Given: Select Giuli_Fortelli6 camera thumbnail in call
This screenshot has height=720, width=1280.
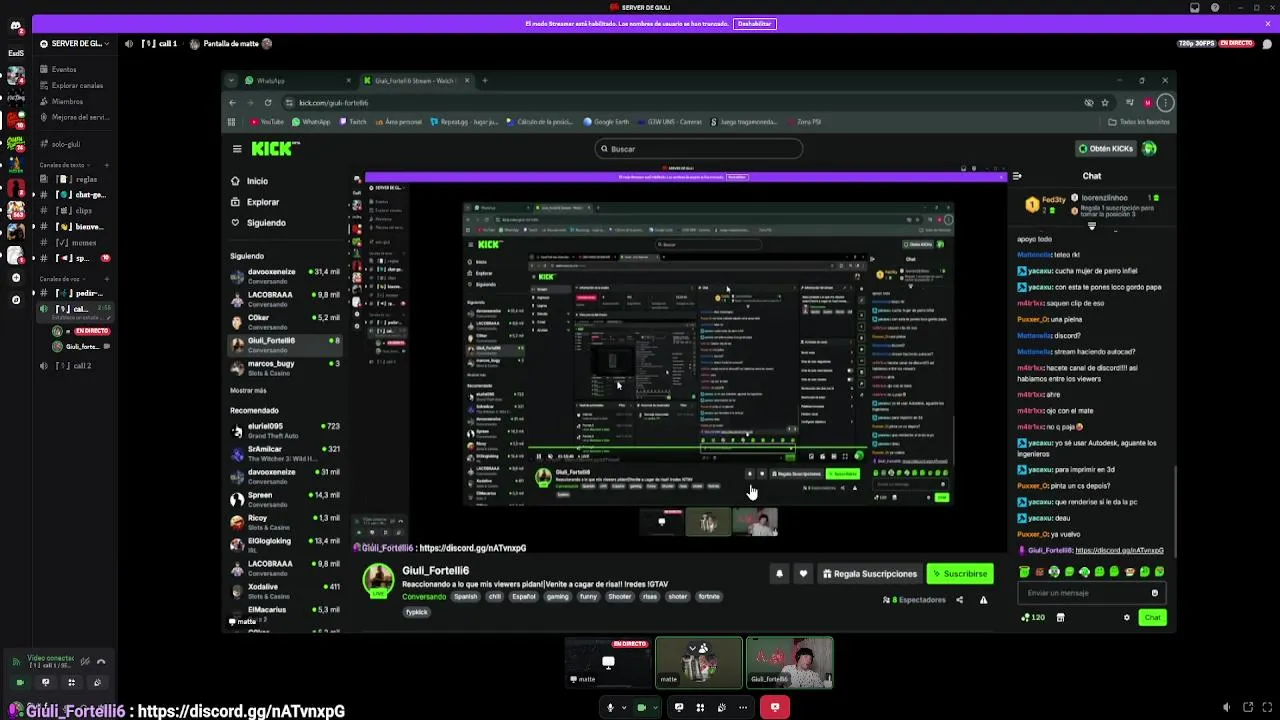Looking at the screenshot, I should (790, 663).
